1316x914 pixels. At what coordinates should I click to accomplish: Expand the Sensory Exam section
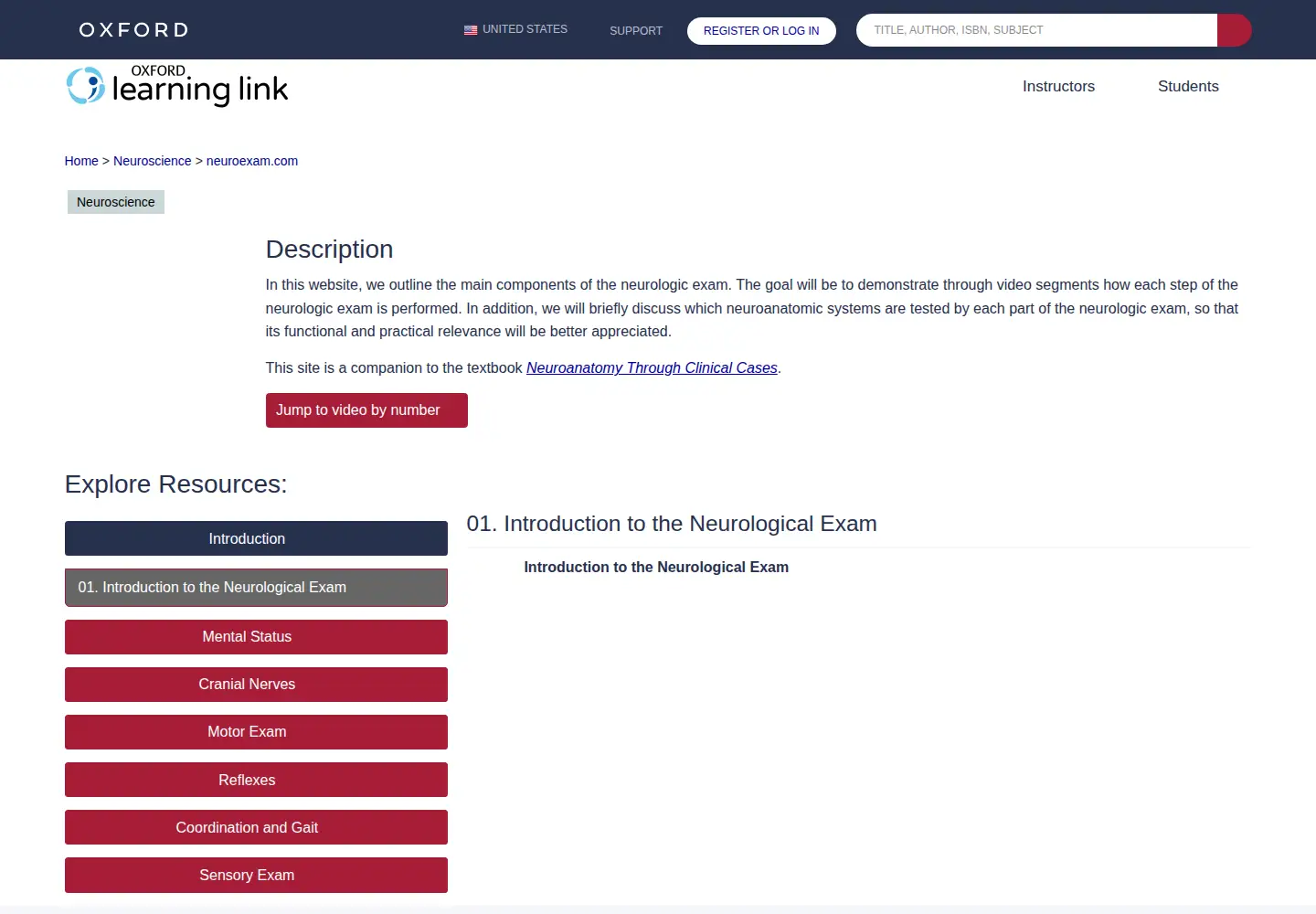point(256,875)
